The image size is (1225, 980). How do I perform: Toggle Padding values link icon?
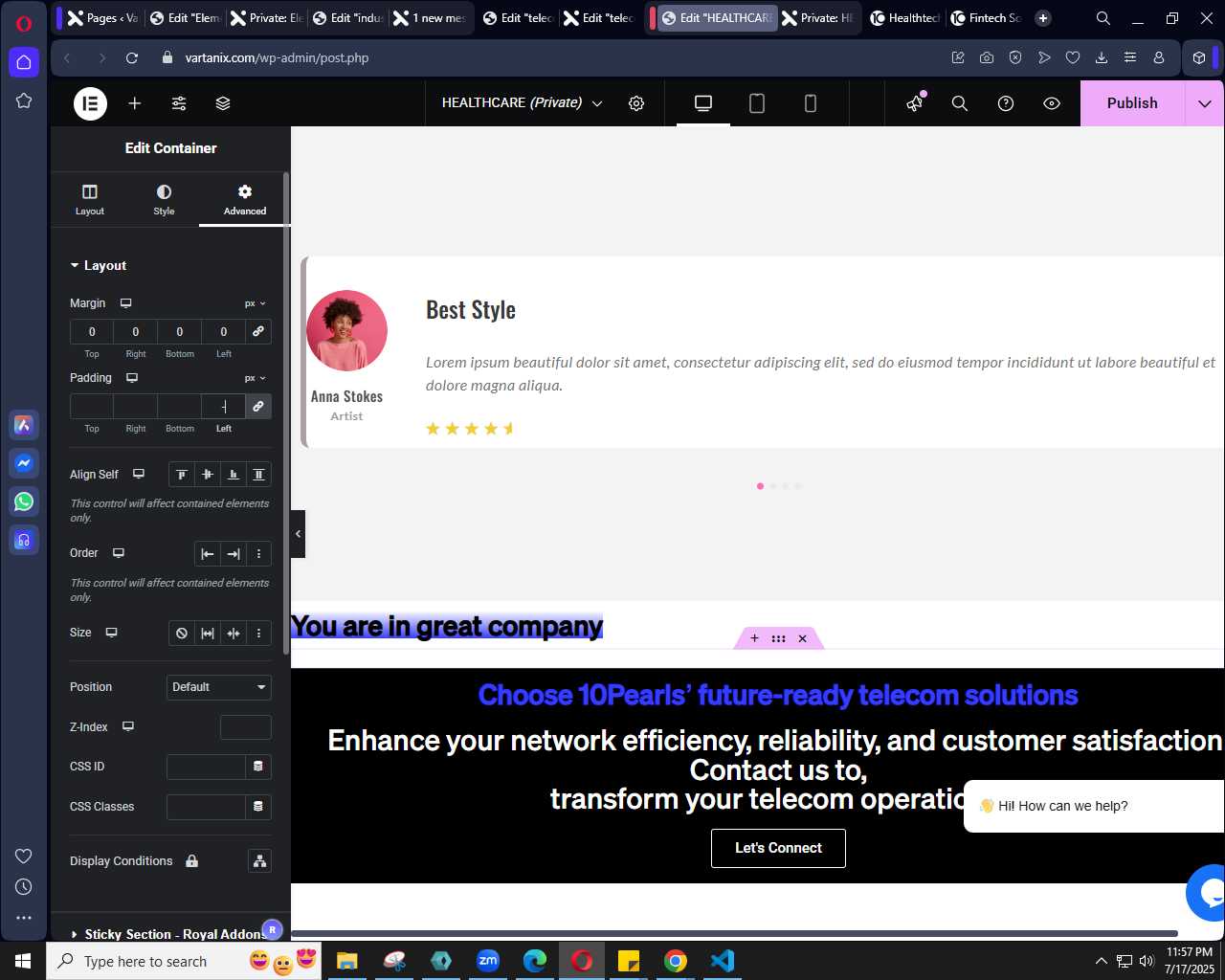click(x=258, y=406)
